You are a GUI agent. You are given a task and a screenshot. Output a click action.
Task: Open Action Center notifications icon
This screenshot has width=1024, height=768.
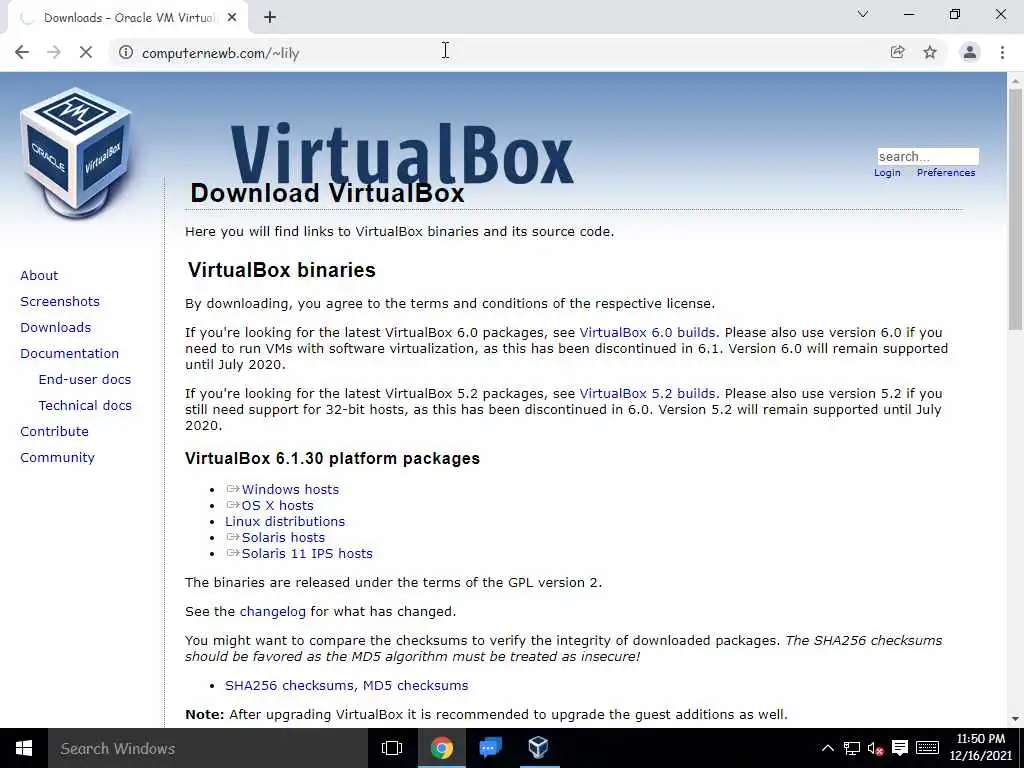point(900,748)
